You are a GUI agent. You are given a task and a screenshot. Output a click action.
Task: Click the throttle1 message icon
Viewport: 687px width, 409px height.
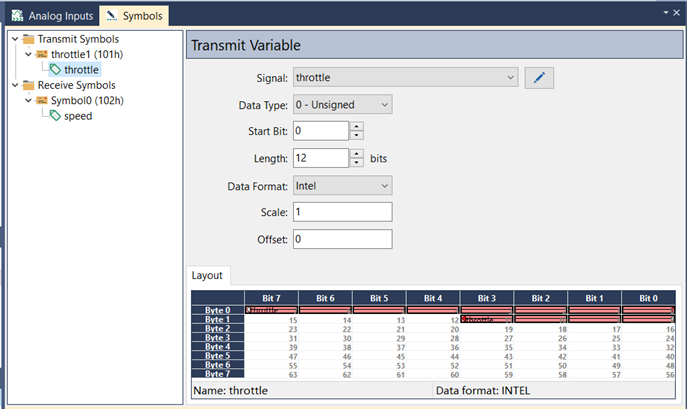tap(42, 54)
